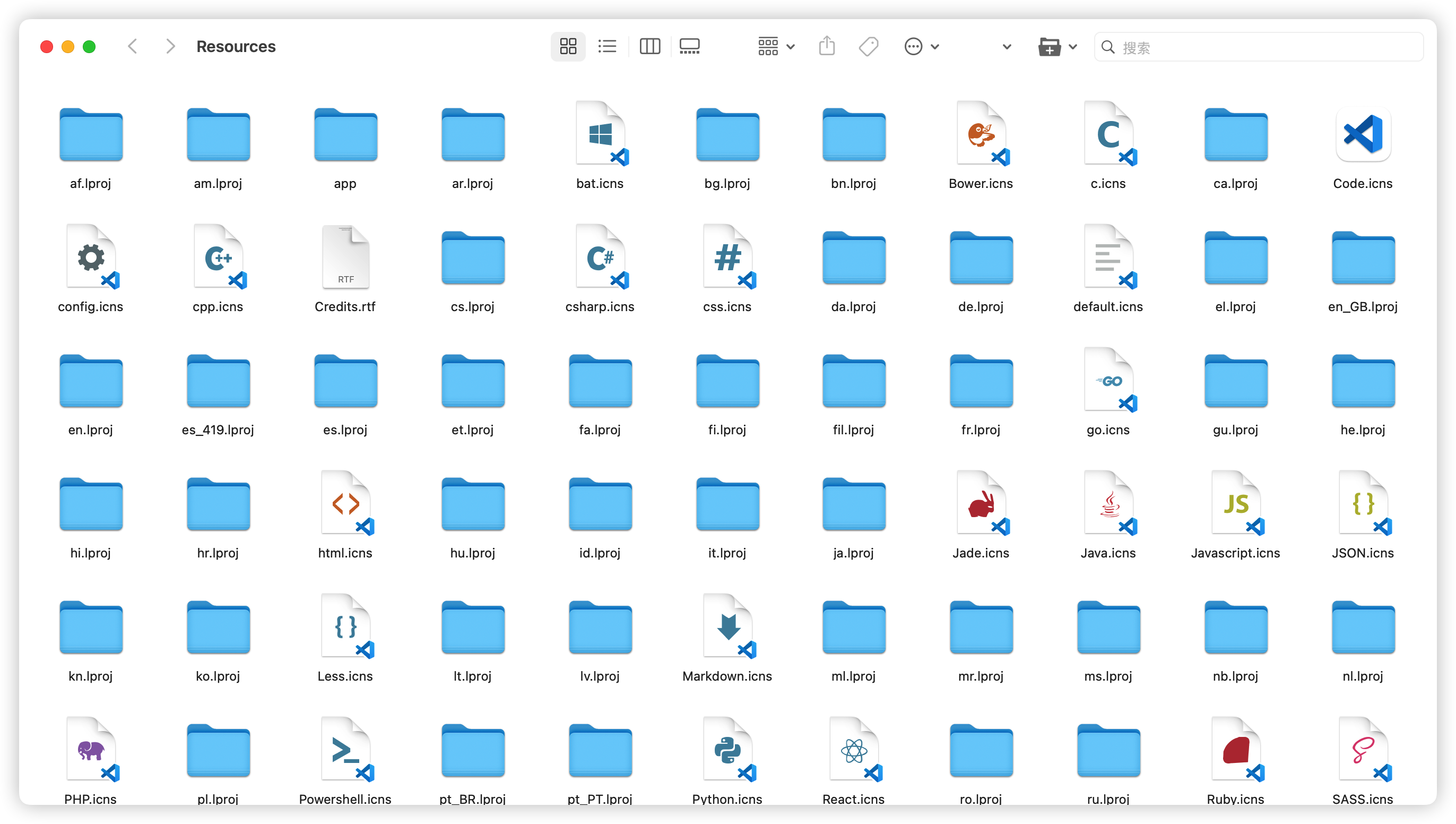Switch to gallery view
The height and width of the screenshot is (824, 1456).
(x=689, y=46)
